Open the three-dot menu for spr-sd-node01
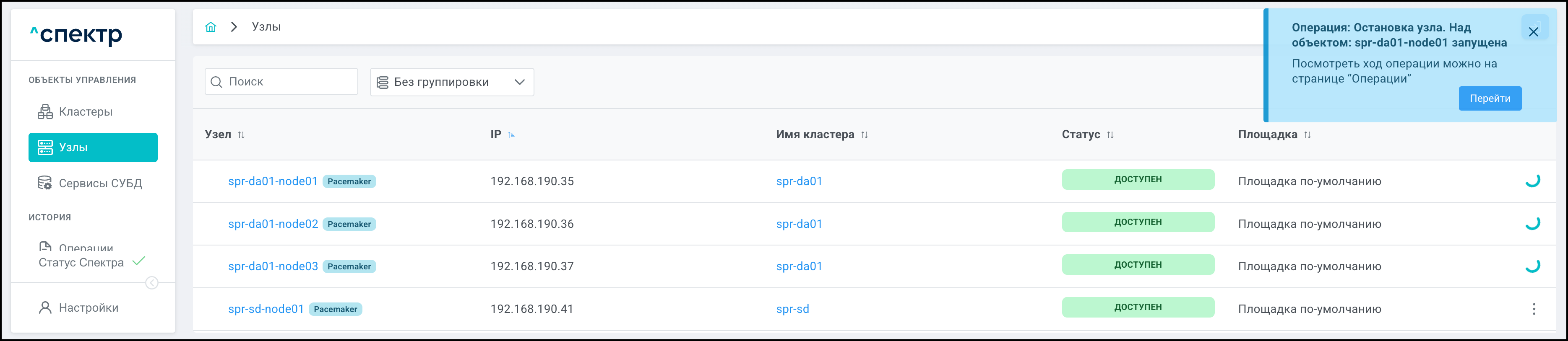This screenshot has width=1568, height=341. point(1533,309)
